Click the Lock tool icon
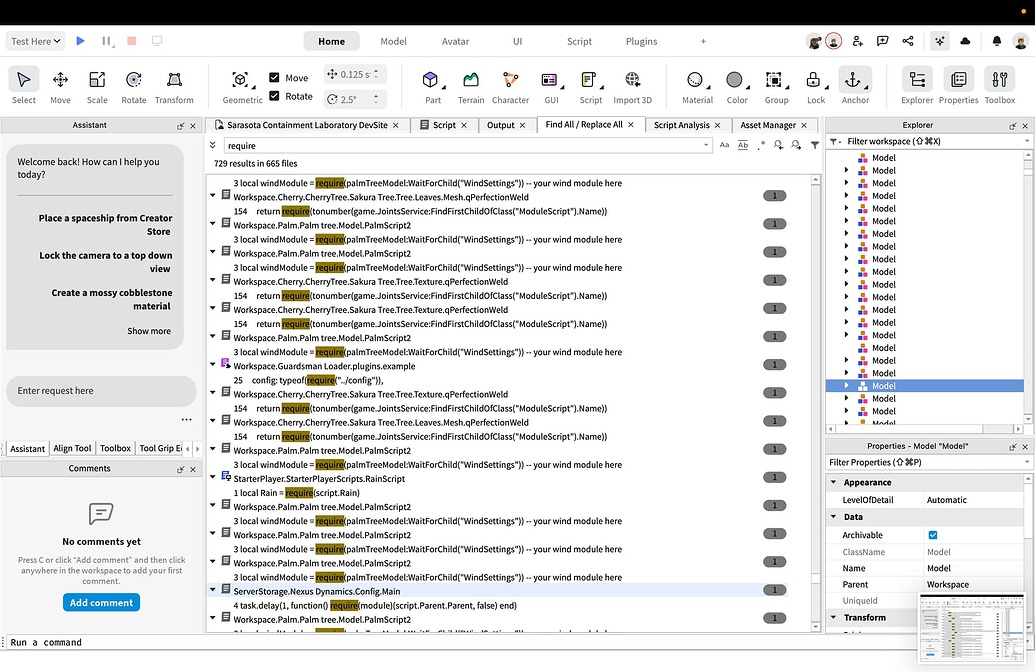The width and height of the screenshot is (1035, 672). [x=815, y=86]
